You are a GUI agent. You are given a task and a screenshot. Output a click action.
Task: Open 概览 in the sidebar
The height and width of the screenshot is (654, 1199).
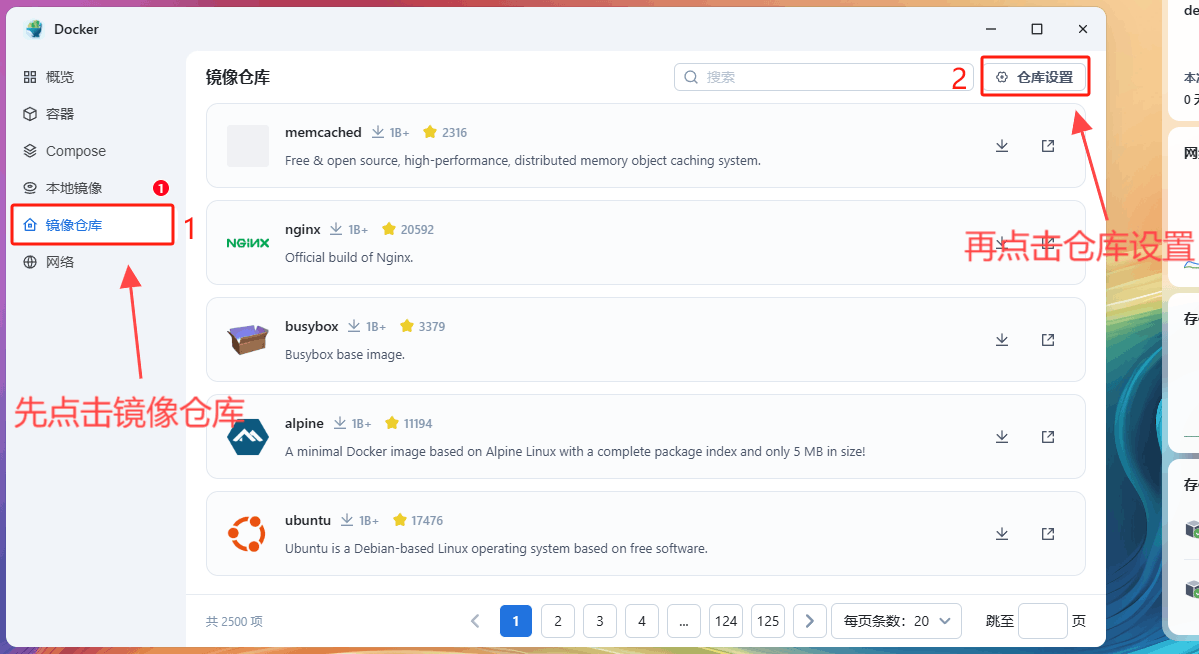tap(60, 77)
